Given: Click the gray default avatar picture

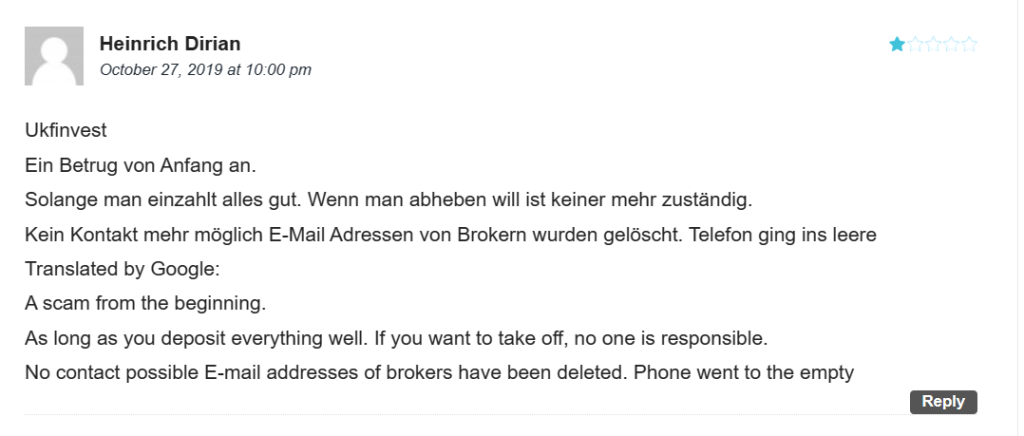Looking at the screenshot, I should (x=54, y=56).
